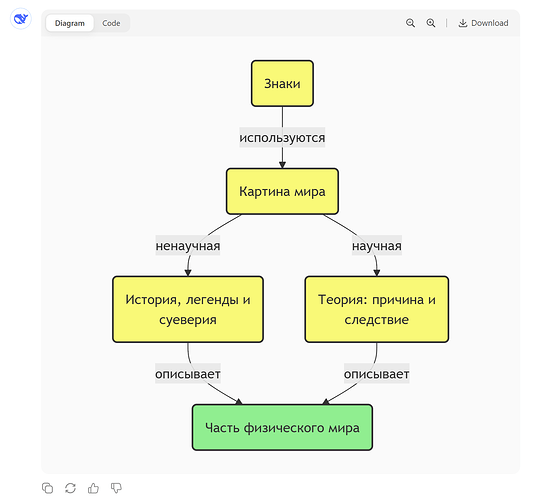The height and width of the screenshot is (500, 534).
Task: Click the ненаучная edge label
Action: pos(188,246)
